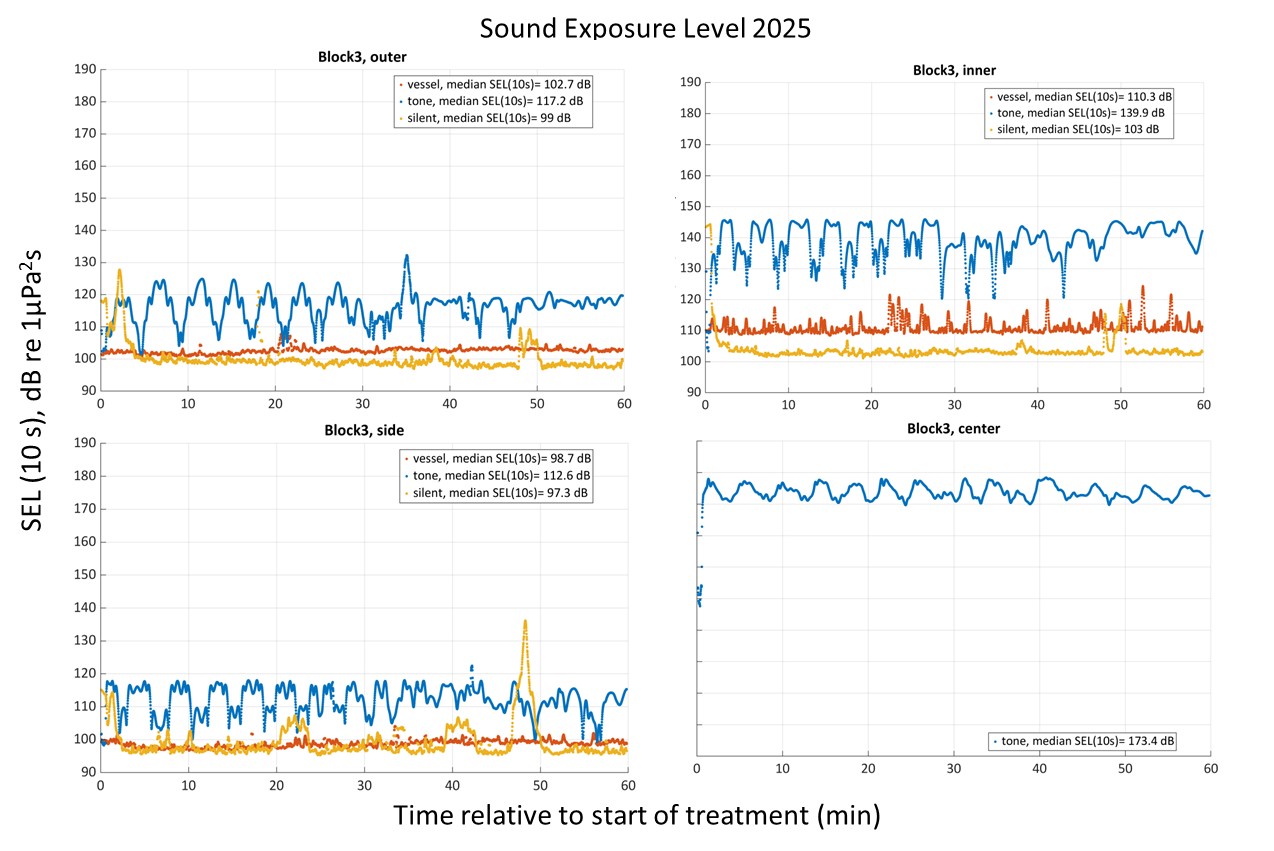1274x851 pixels.
Task: Click the side plot yellow silent peak near 48 min
Action: pos(525,623)
